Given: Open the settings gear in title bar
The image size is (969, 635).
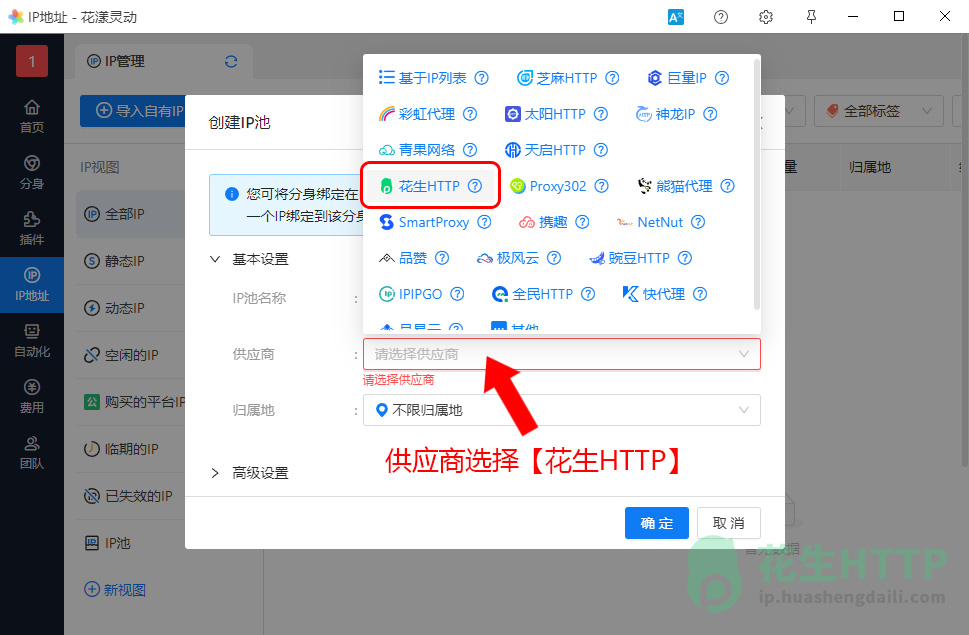Looking at the screenshot, I should [x=766, y=17].
